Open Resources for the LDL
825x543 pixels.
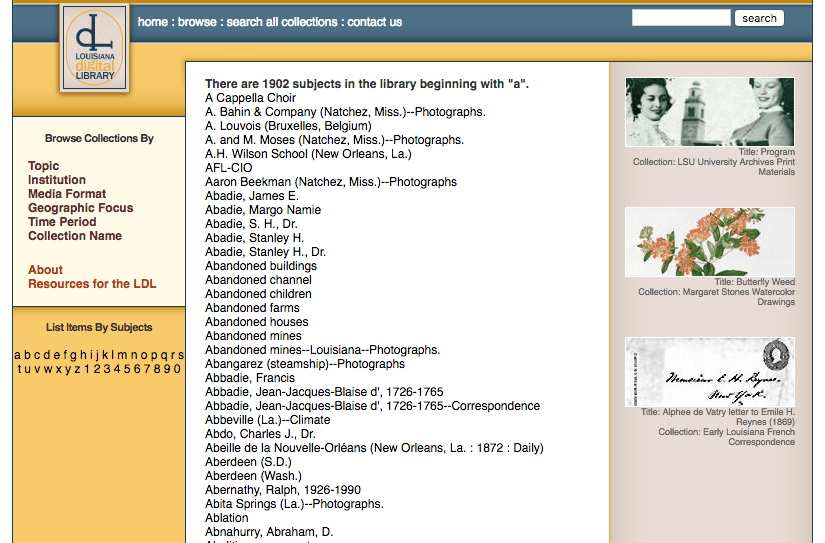(x=92, y=284)
